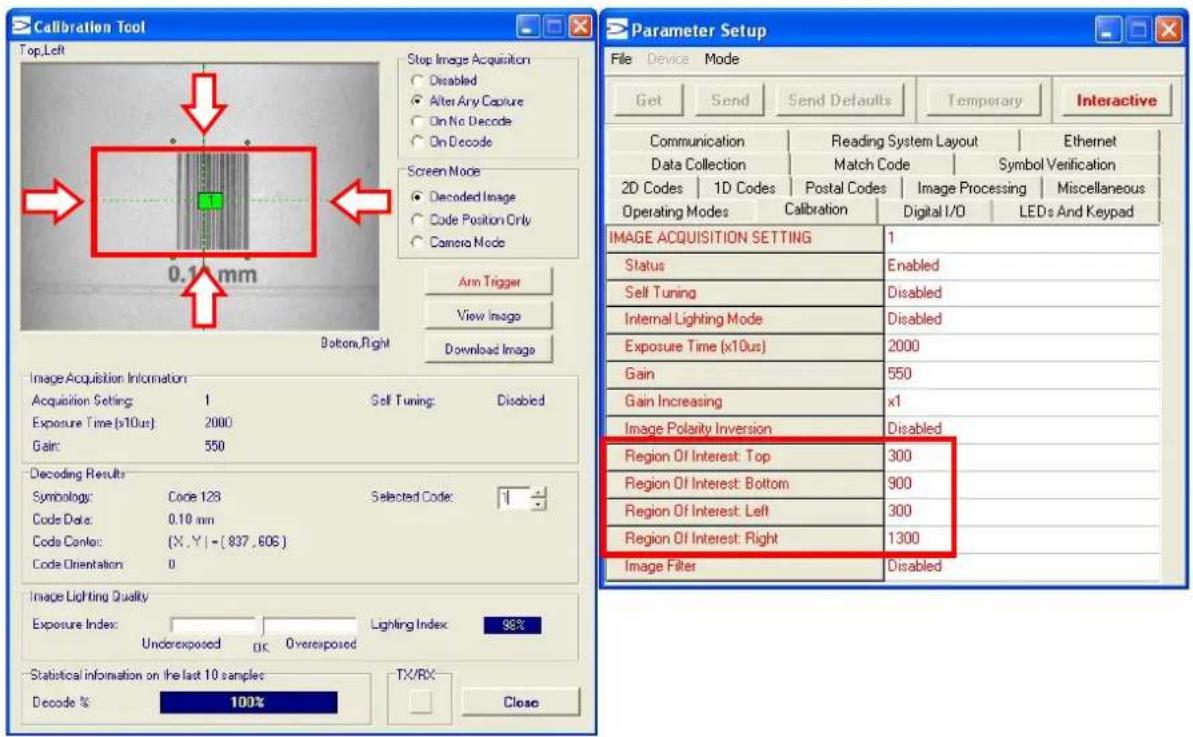Click the Send toolbar button

point(730,100)
